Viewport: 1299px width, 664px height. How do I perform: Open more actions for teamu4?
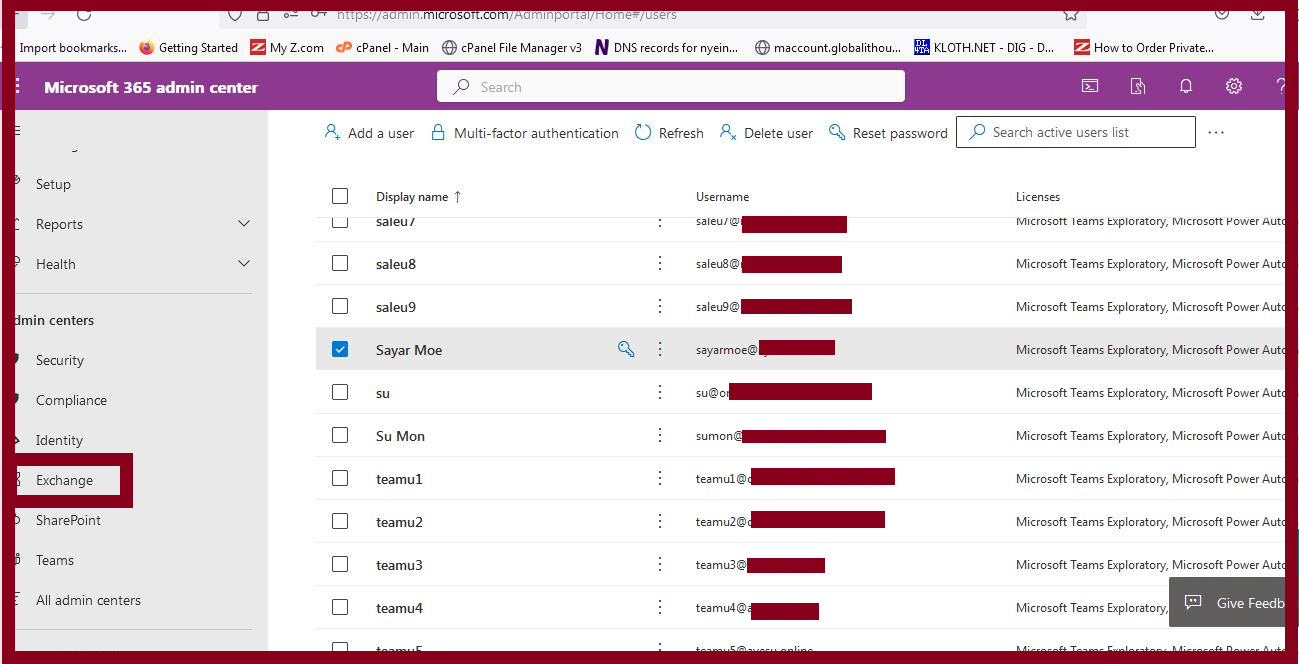(660, 607)
